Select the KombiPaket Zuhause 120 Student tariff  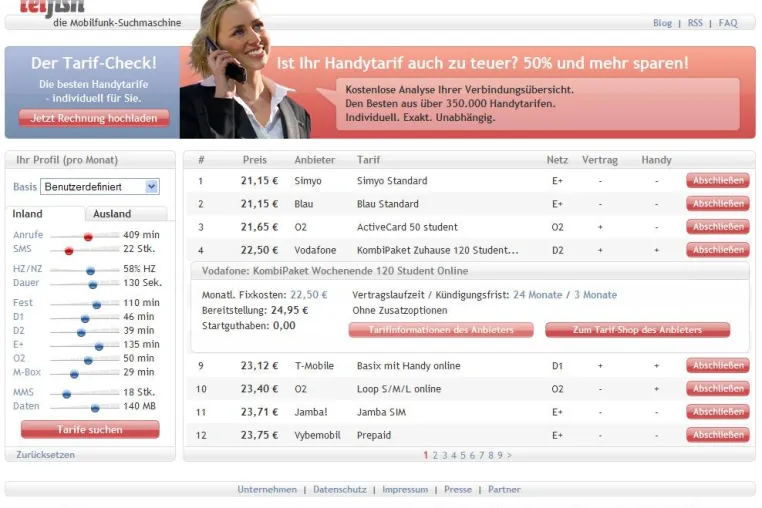[437, 250]
